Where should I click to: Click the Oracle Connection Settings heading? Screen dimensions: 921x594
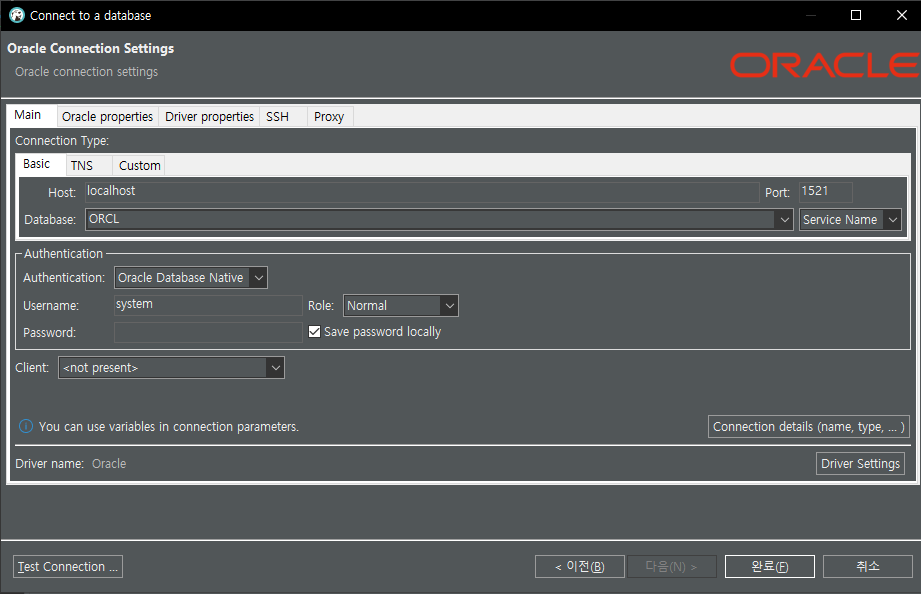(x=90, y=48)
